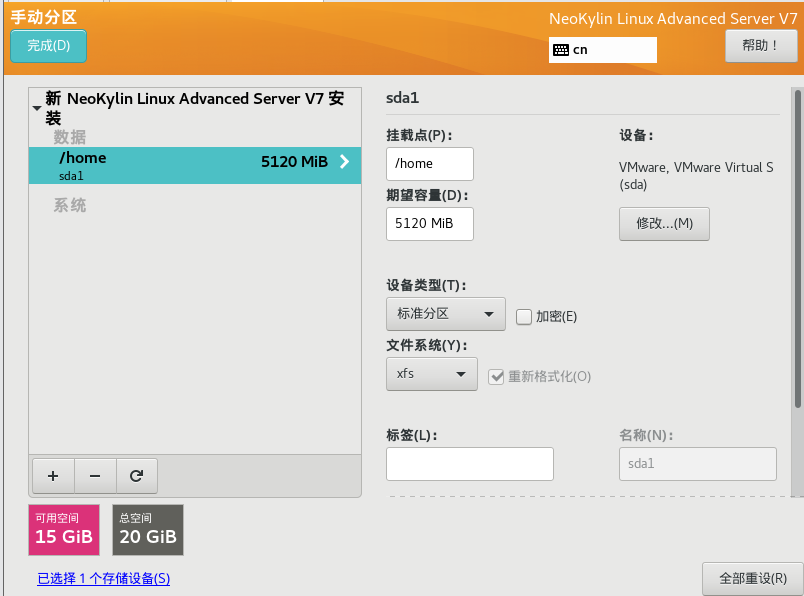Click the 手动分区 title text
This screenshot has height=596, width=804.
[44, 17]
